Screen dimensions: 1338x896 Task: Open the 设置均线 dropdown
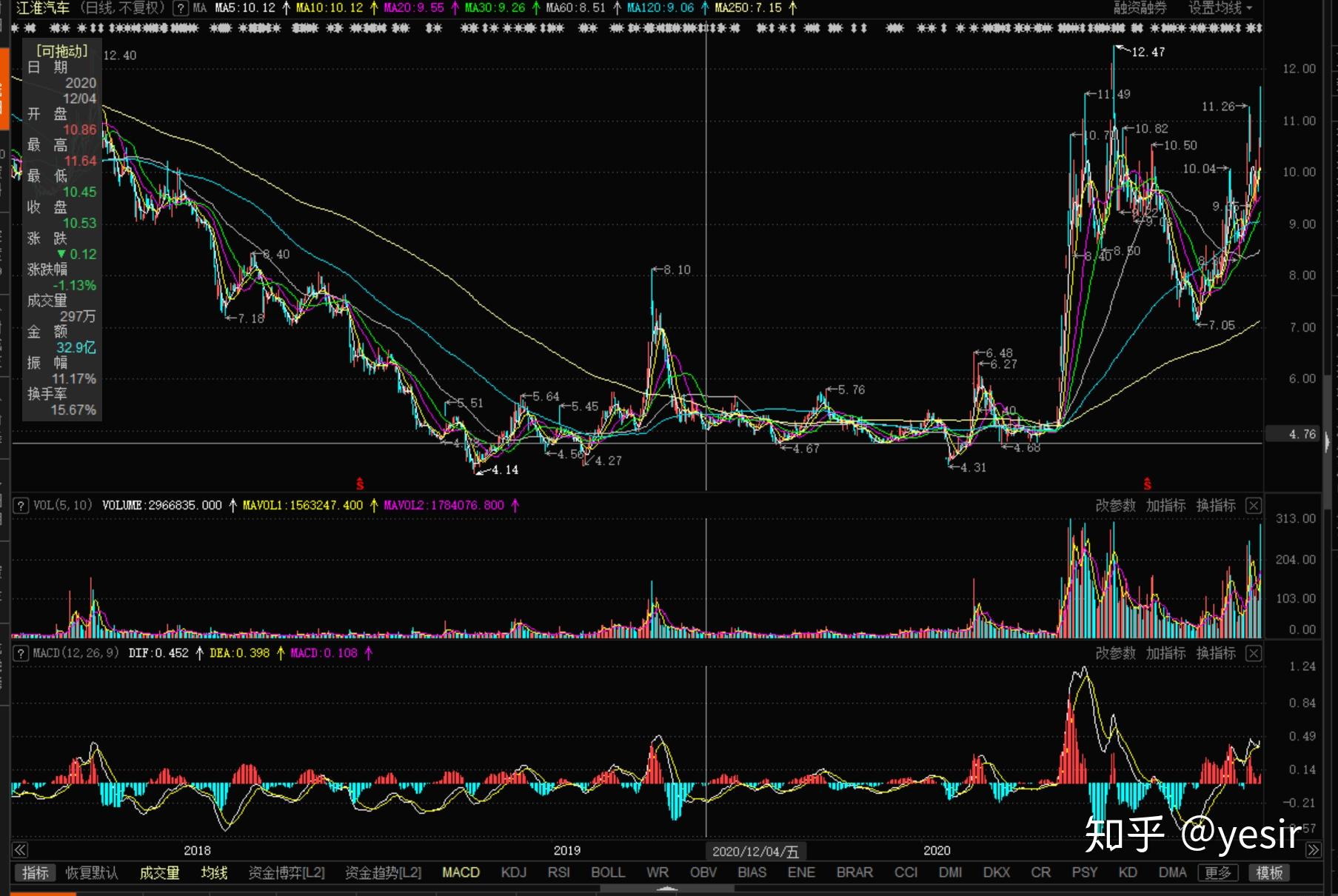(x=1220, y=8)
